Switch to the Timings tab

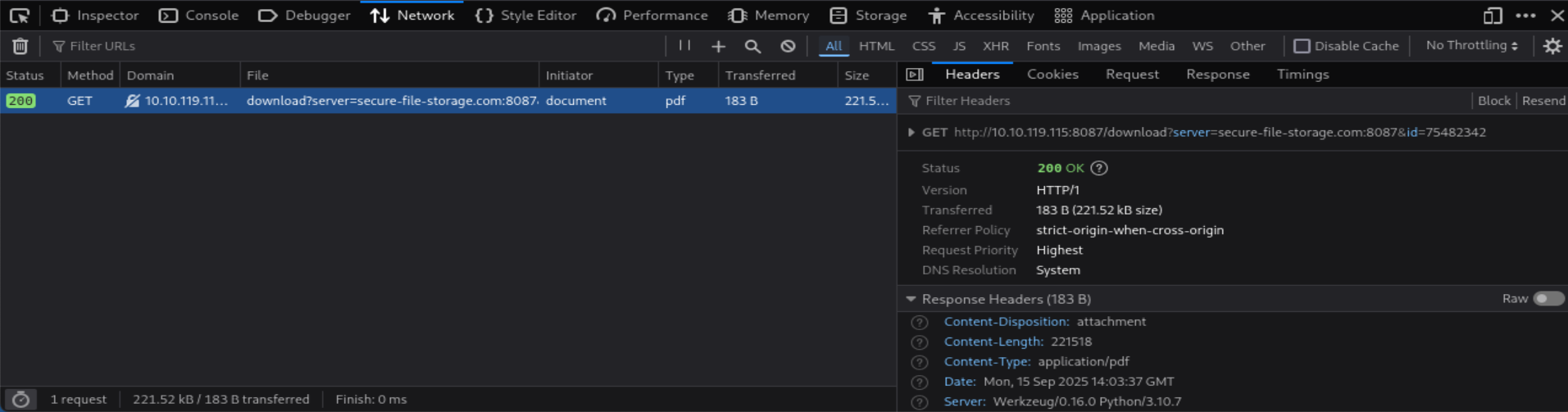[1302, 75]
